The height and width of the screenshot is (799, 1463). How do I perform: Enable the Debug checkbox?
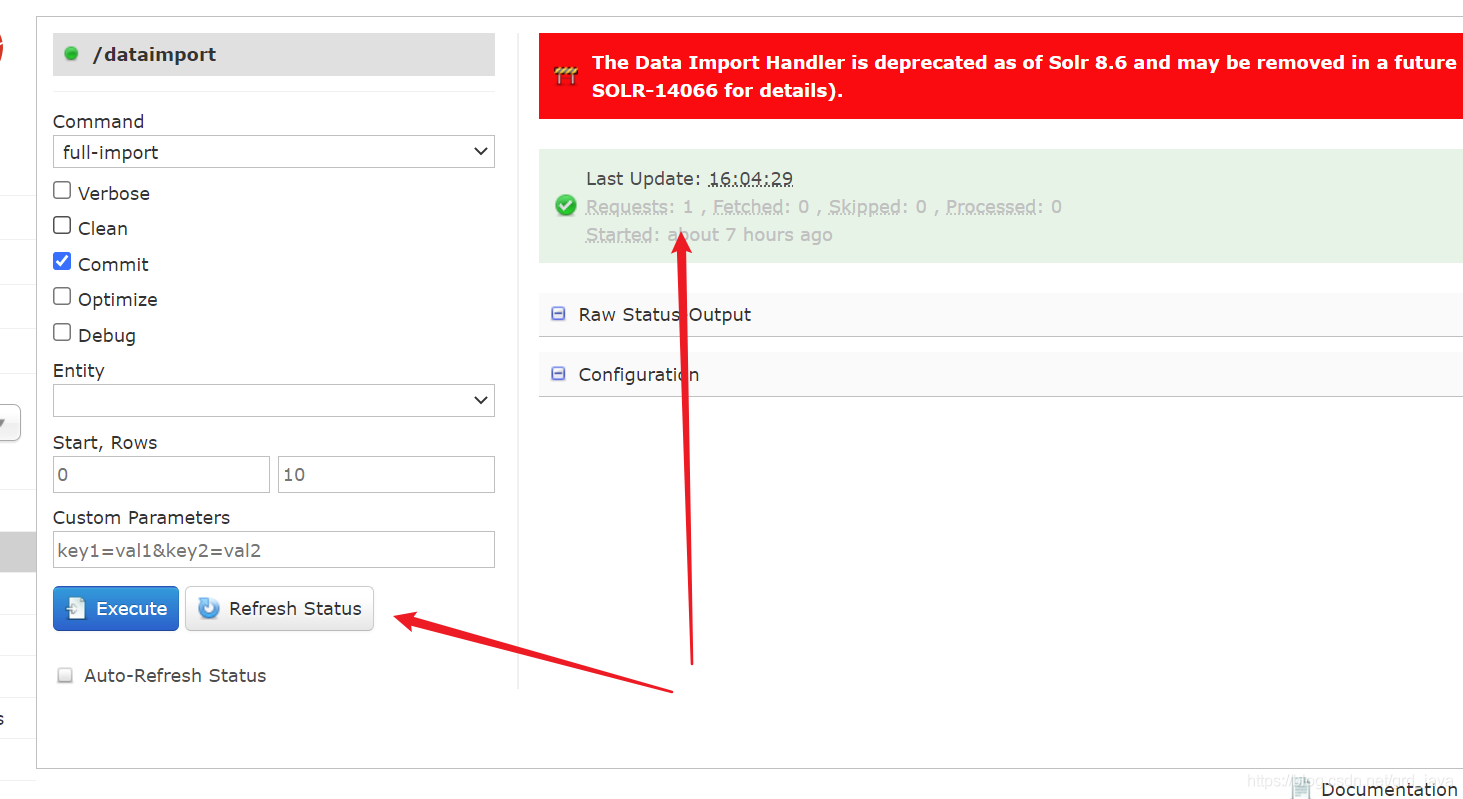[62, 332]
